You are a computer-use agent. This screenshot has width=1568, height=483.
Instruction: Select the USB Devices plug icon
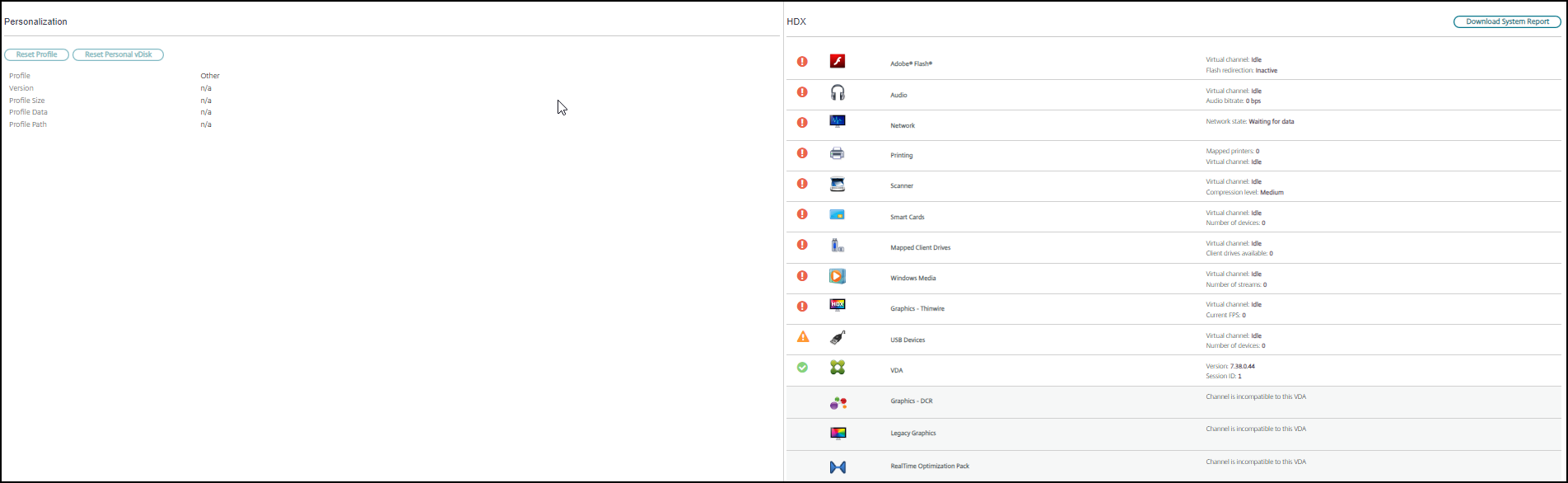838,337
